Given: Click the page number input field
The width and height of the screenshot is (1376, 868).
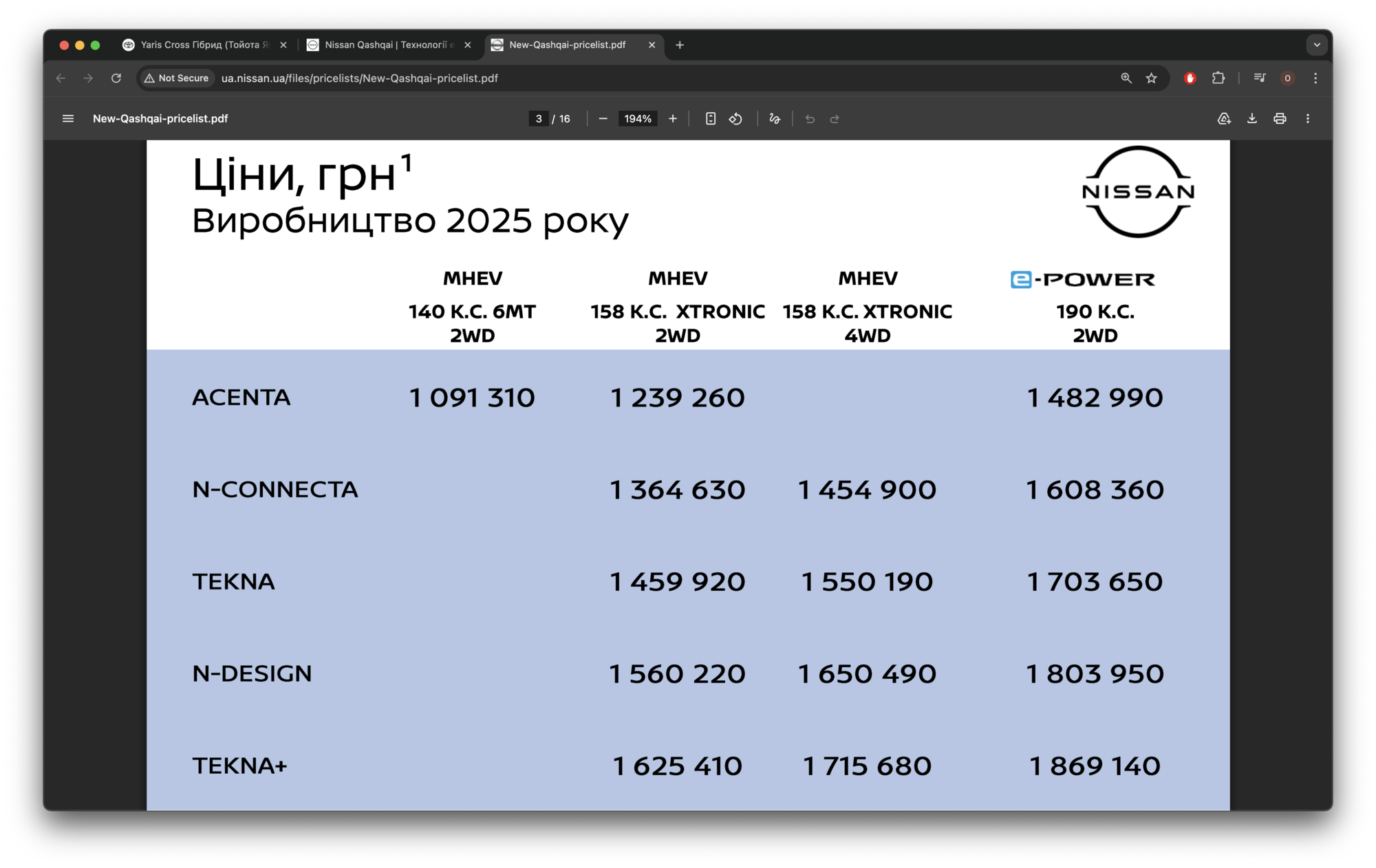Looking at the screenshot, I should [539, 119].
